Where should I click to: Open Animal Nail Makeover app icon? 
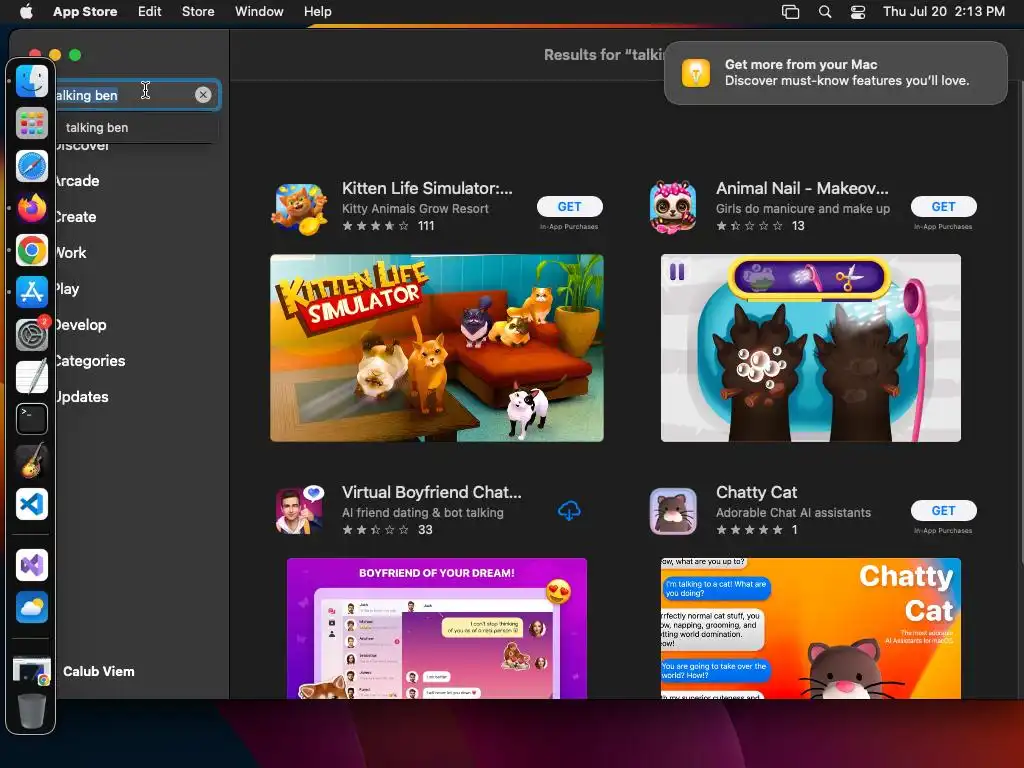[x=673, y=207]
